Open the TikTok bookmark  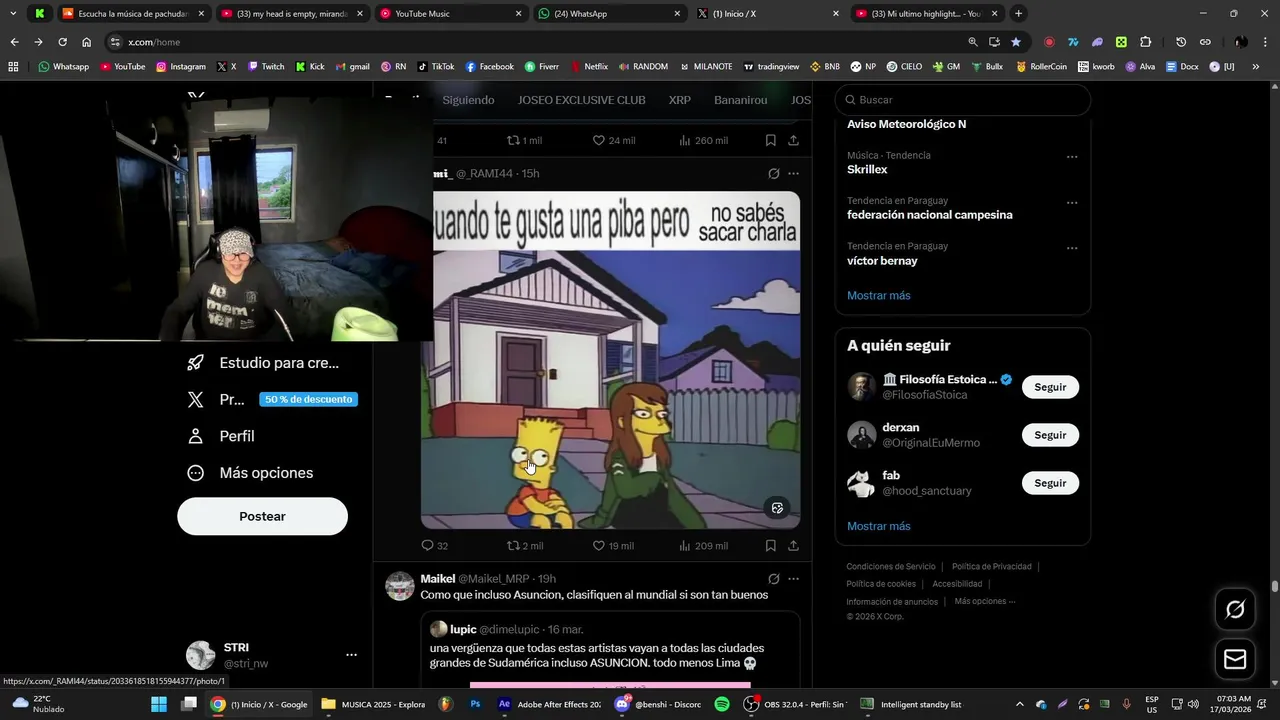(x=436, y=66)
